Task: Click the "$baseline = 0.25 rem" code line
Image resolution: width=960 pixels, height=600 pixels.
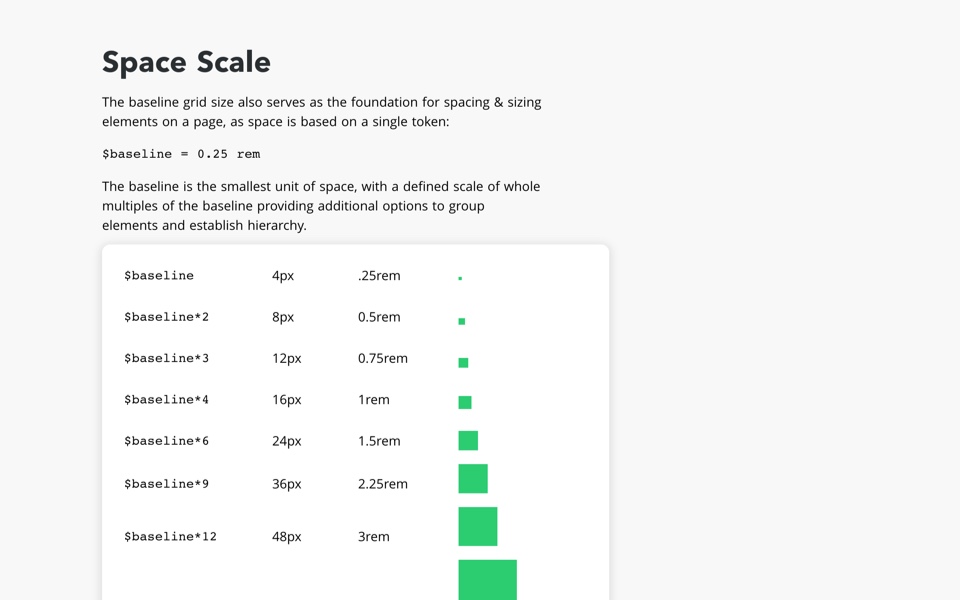Action: coord(181,154)
